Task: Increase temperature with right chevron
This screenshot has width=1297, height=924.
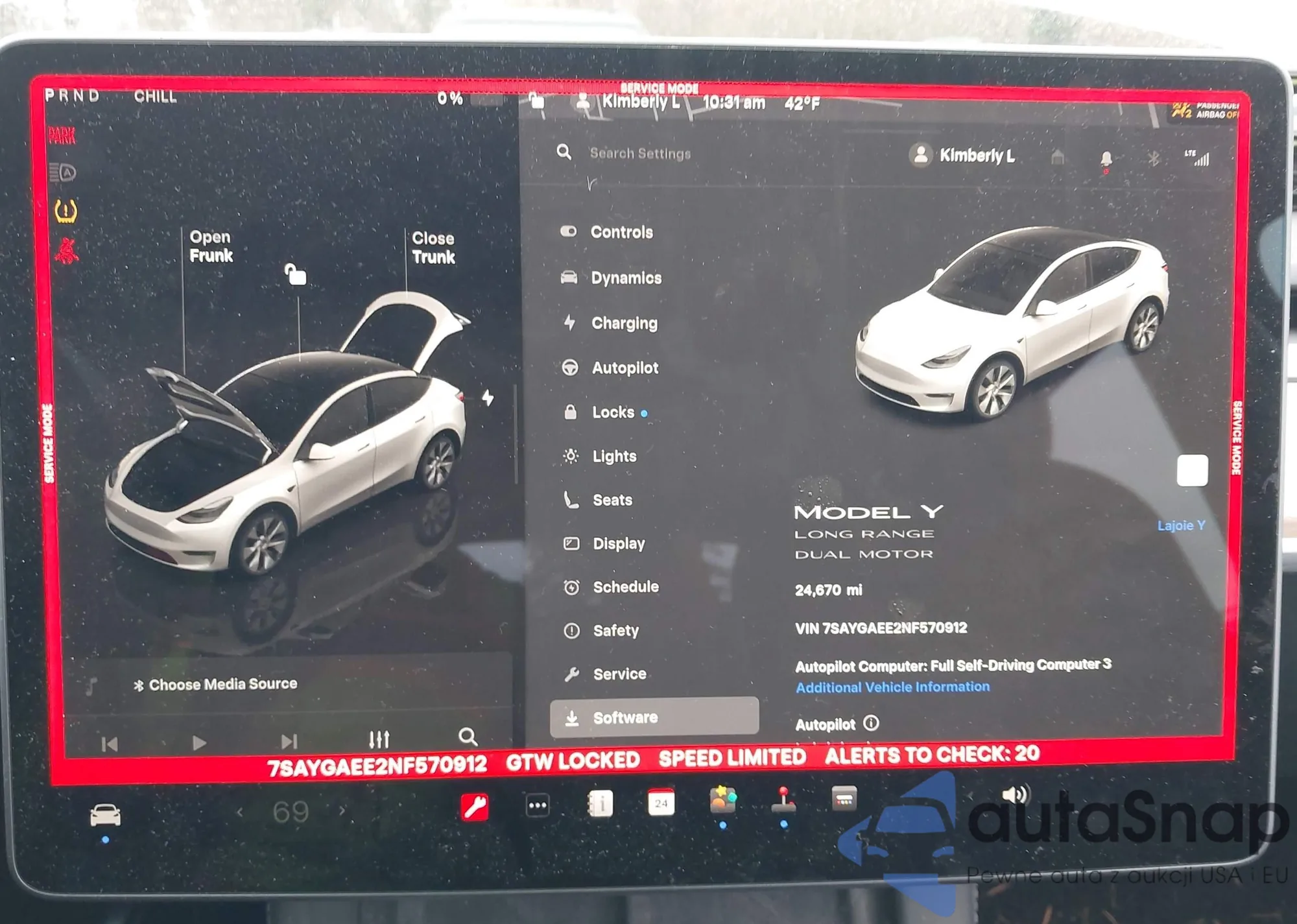Action: point(342,810)
